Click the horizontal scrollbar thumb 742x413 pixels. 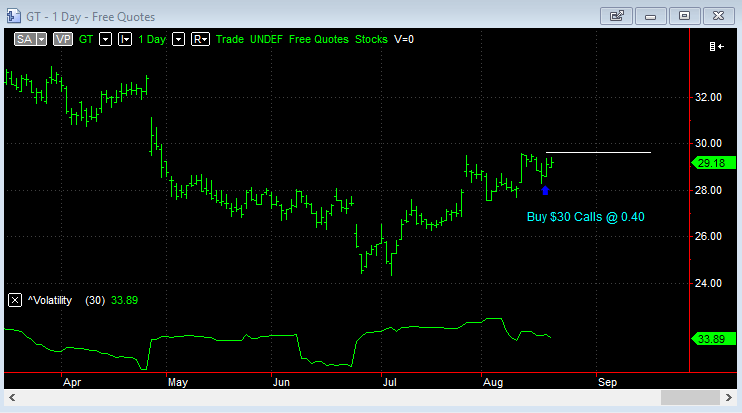(x=690, y=398)
